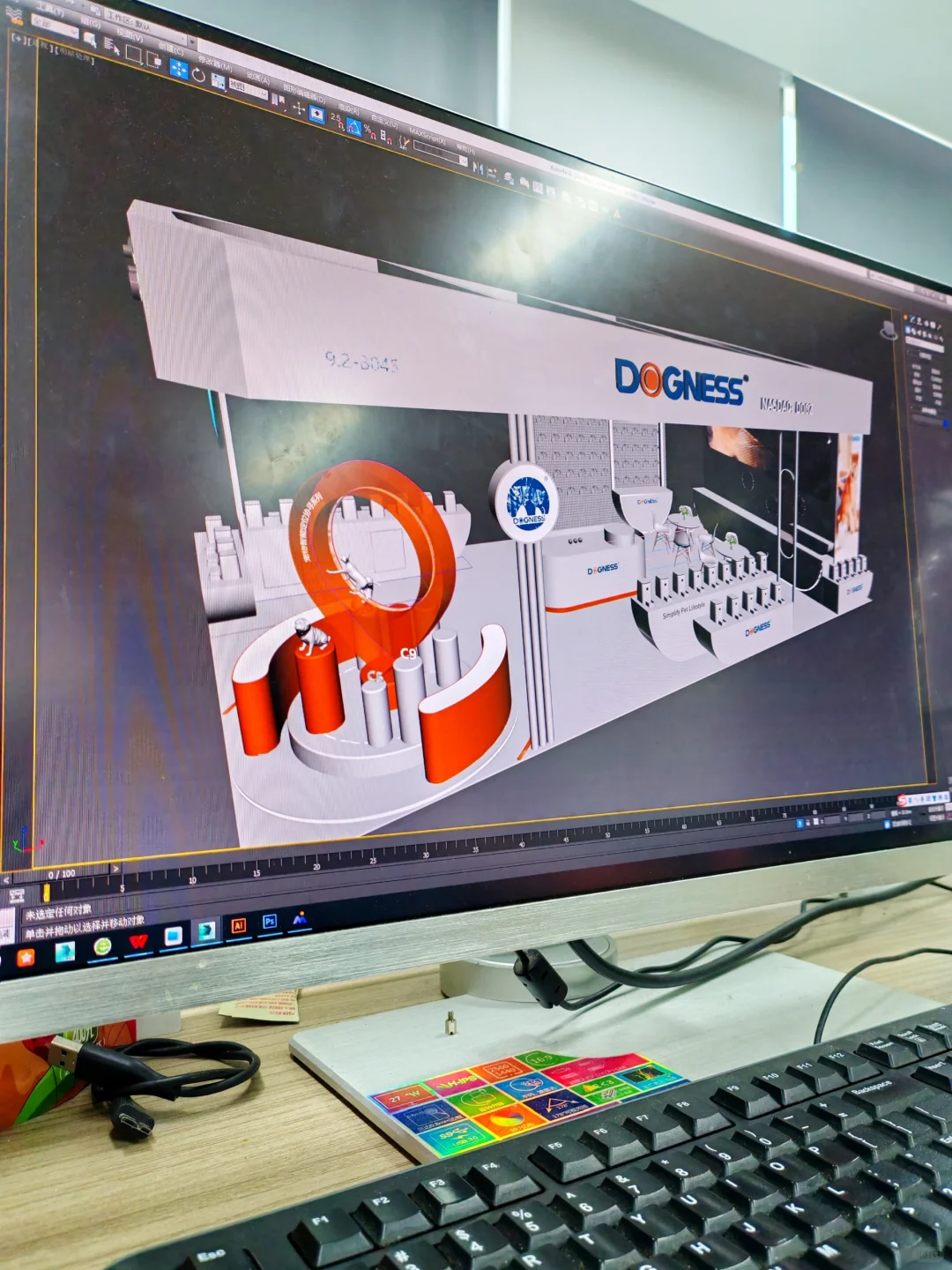Click frame 25 on the timeline ruler
This screenshot has width=952, height=1270.
point(372,860)
